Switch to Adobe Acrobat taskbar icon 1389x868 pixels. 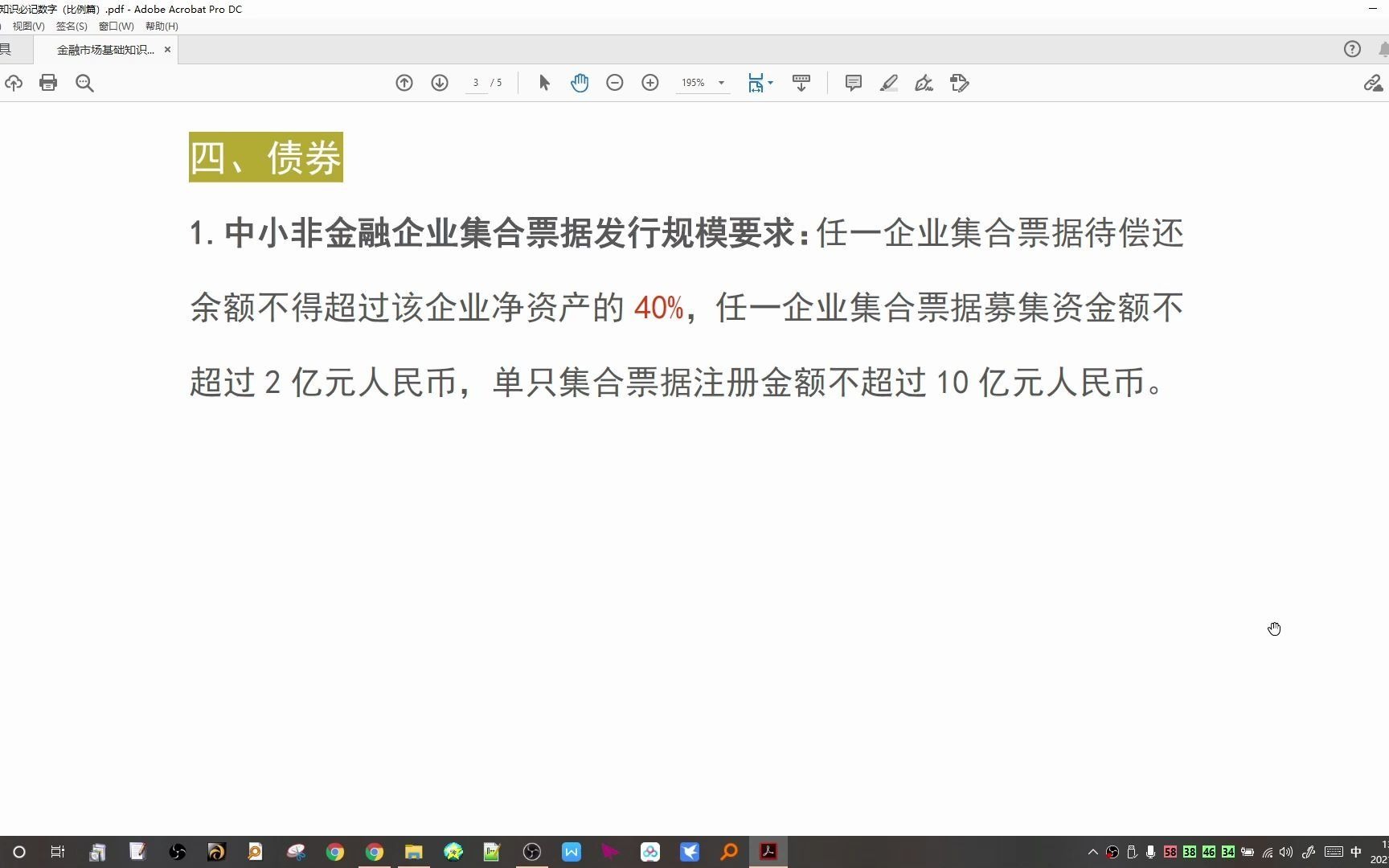pos(768,852)
